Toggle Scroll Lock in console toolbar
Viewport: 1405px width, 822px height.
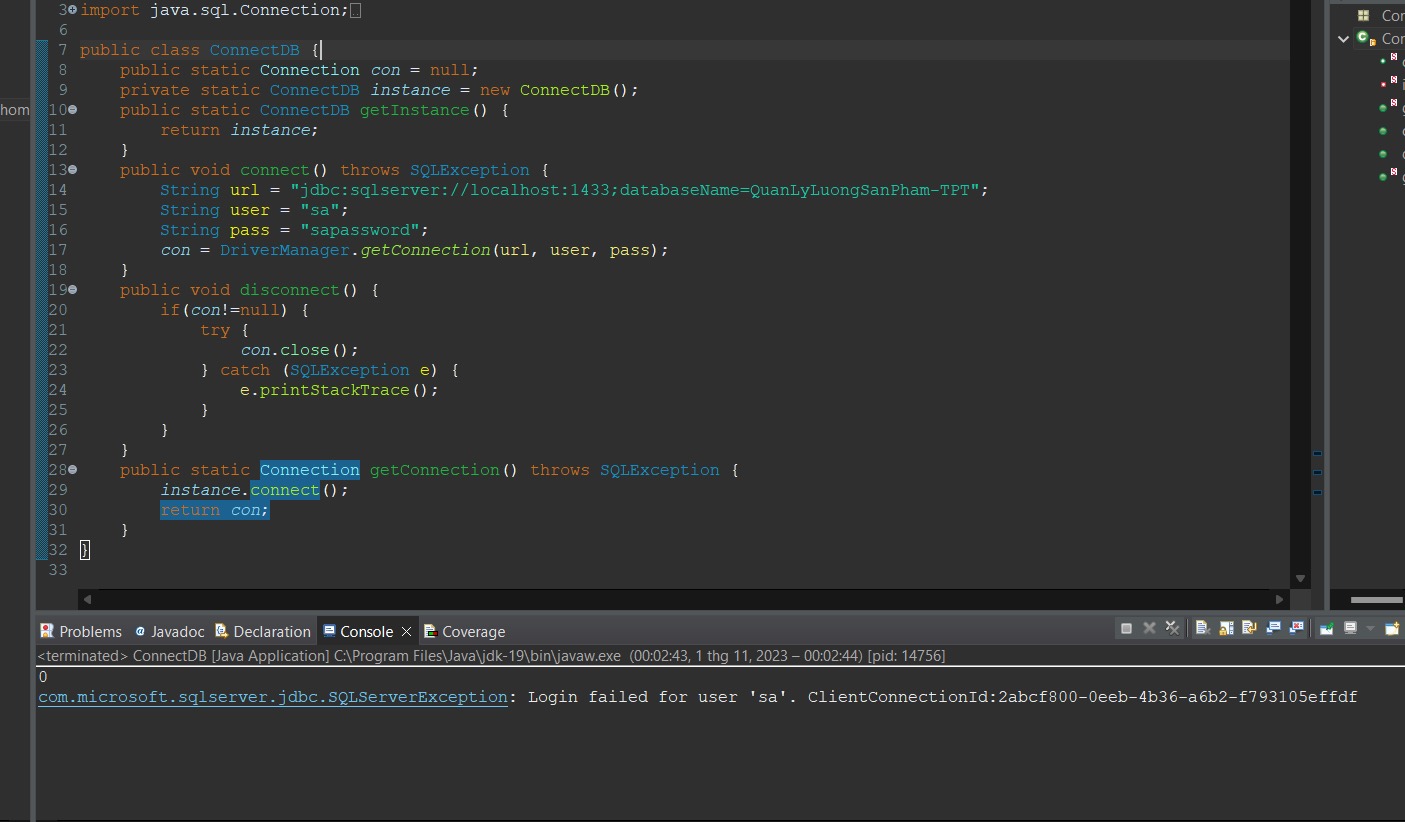coord(1226,629)
